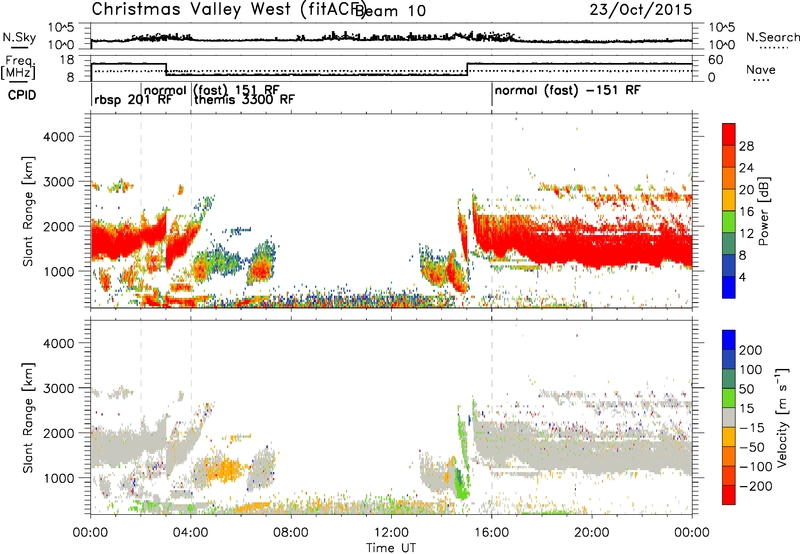Click the orange swatch of power colorbar

729,178
